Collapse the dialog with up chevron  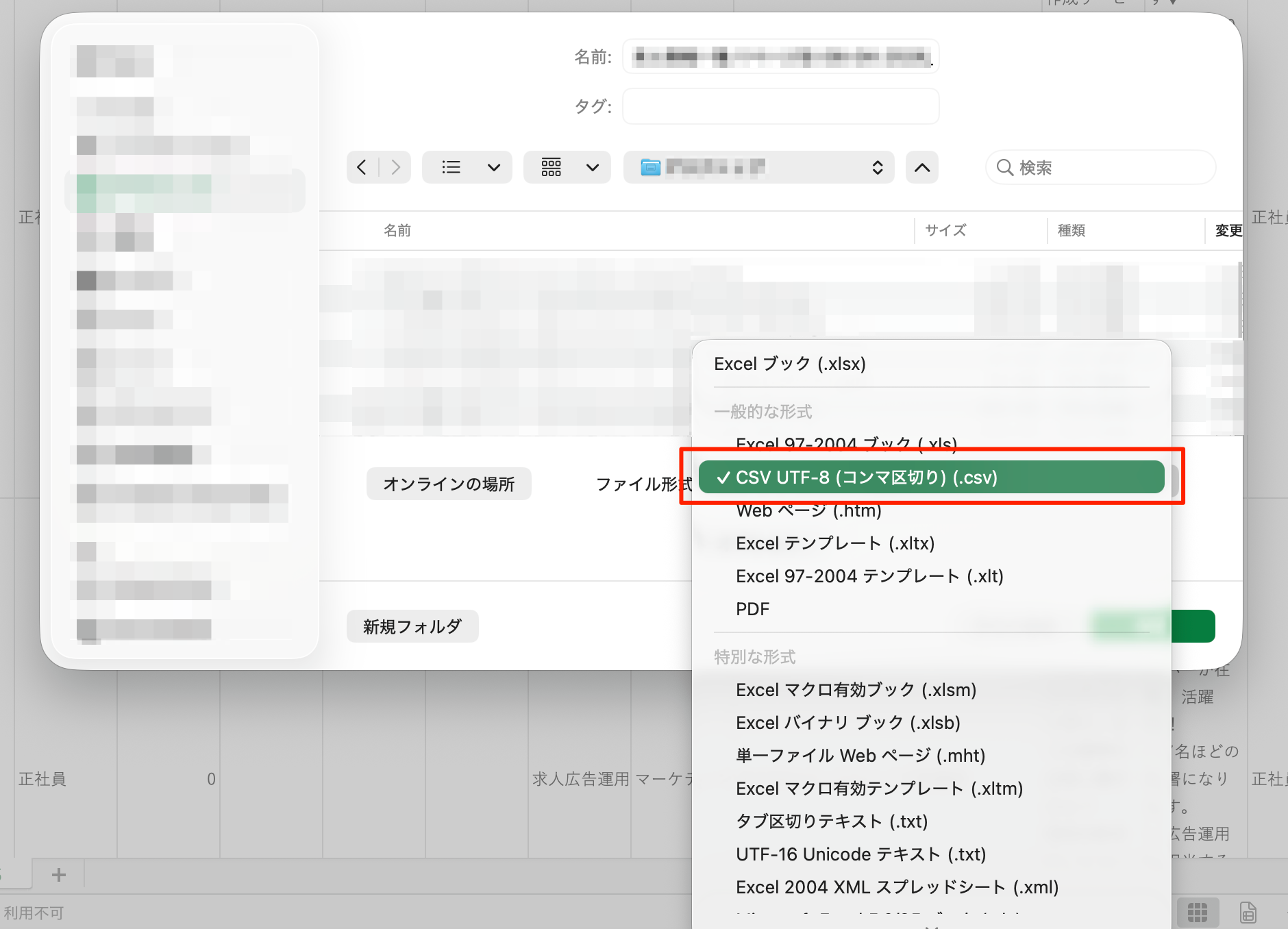[922, 167]
